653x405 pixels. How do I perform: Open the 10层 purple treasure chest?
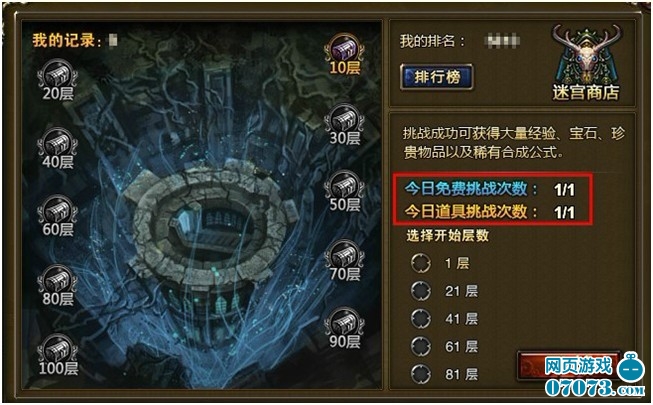pos(344,54)
